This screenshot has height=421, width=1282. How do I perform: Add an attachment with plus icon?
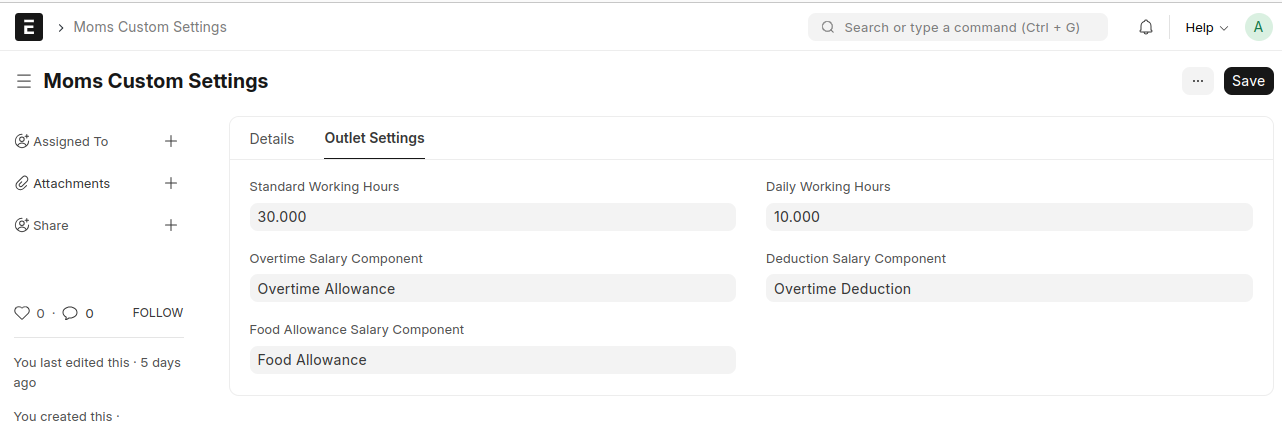click(171, 183)
